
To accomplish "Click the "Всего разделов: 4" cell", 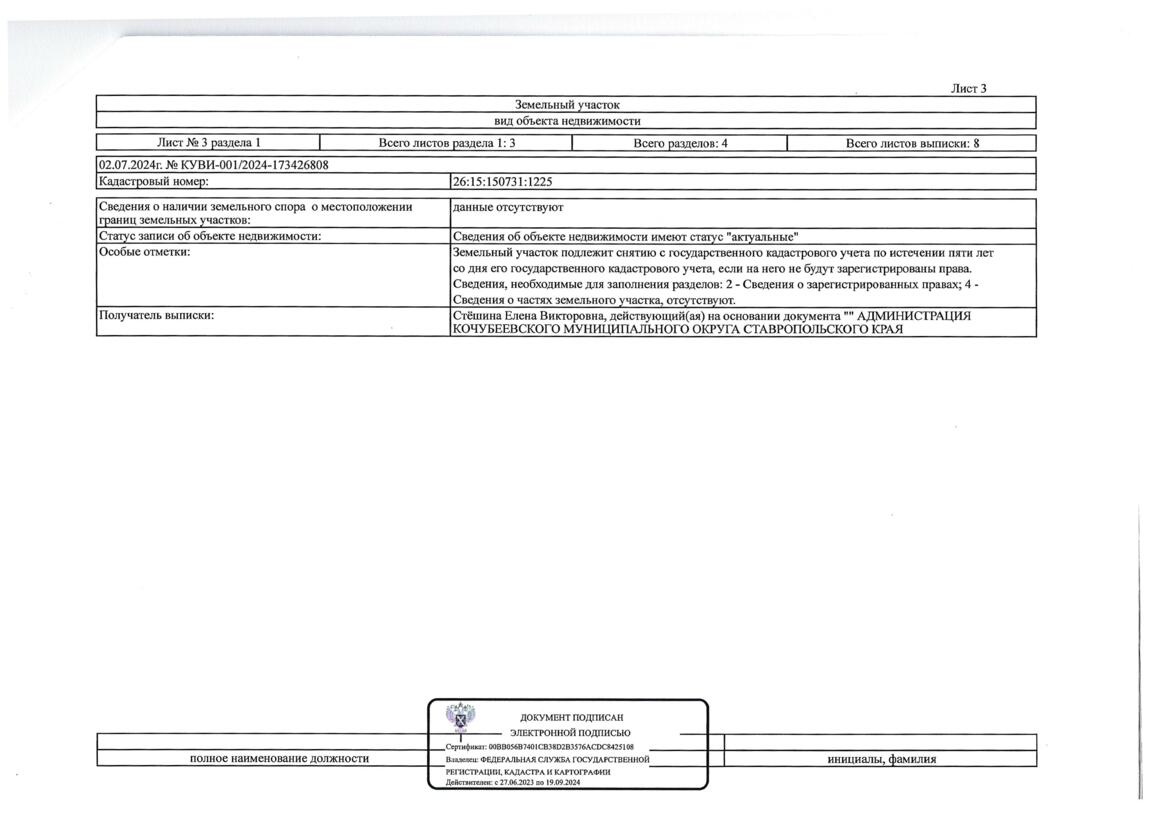I will click(680, 143).
